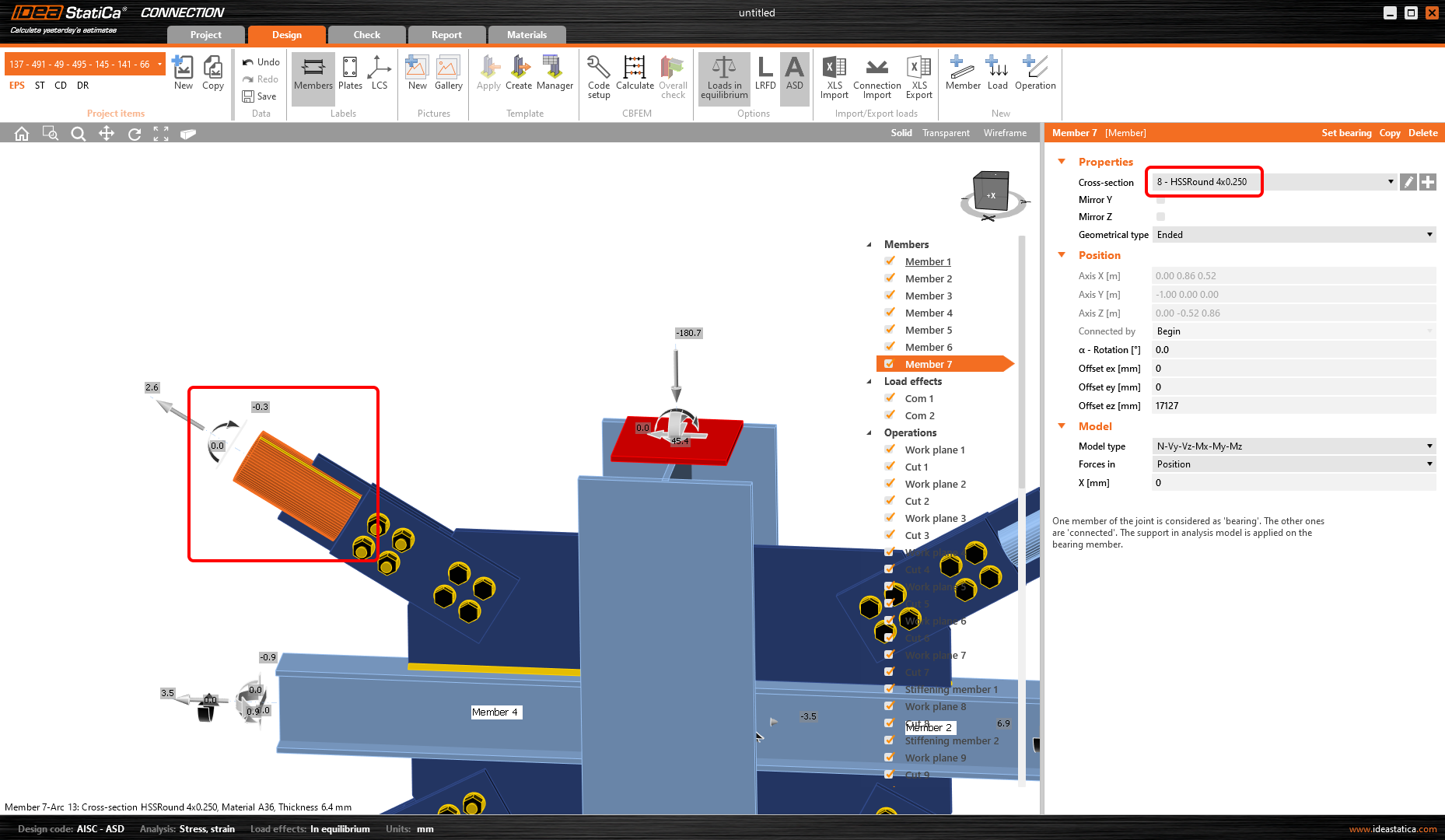Click the Plates labels icon
Viewport: 1445px width, 840px height.
click(x=350, y=74)
